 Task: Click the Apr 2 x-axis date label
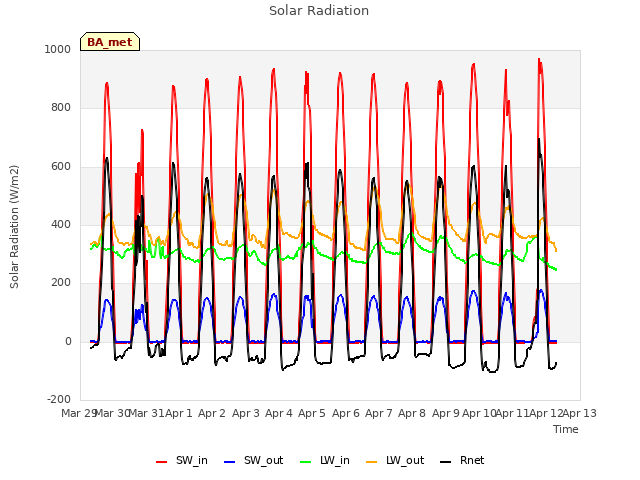212,413
